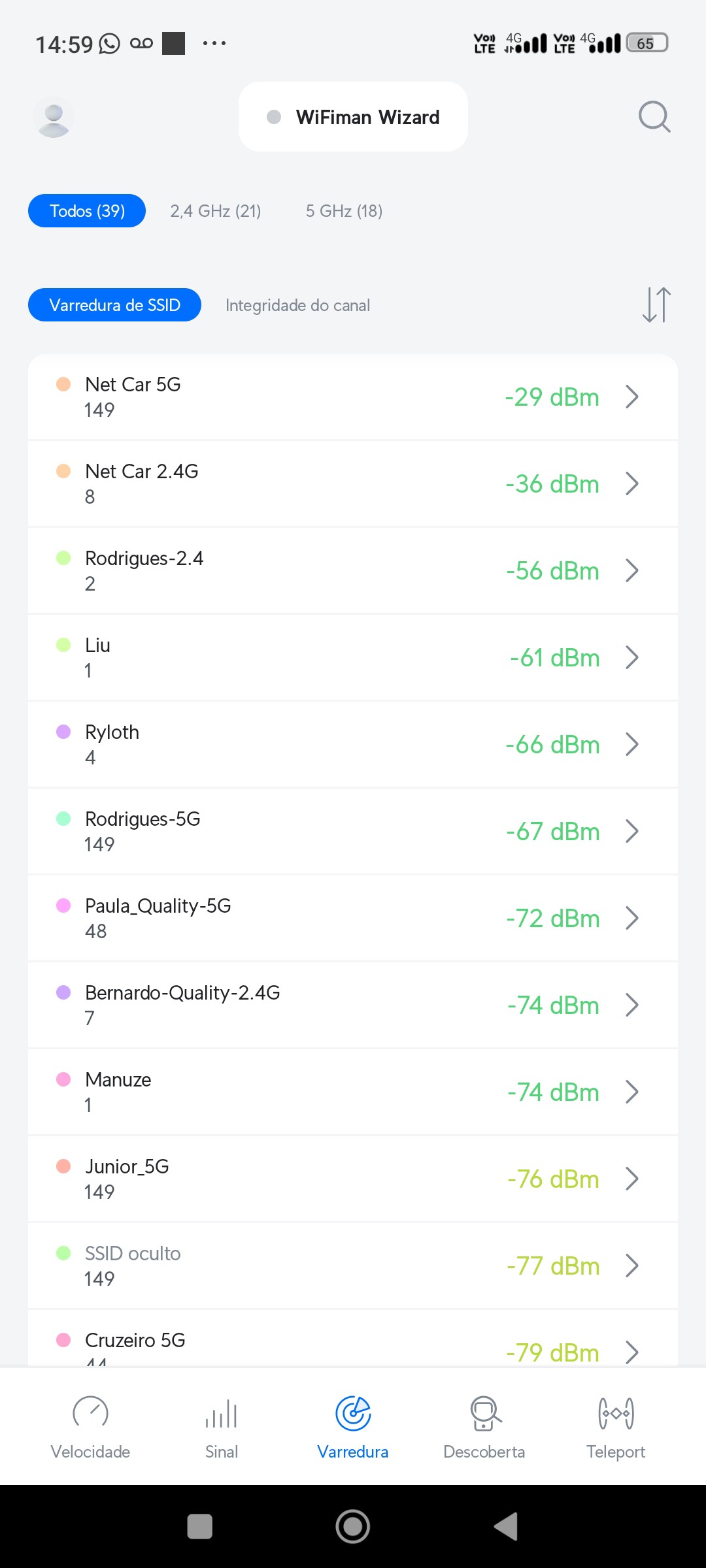Filter networks by 2,4 GHz (21)
706x1568 pixels.
coord(216,211)
